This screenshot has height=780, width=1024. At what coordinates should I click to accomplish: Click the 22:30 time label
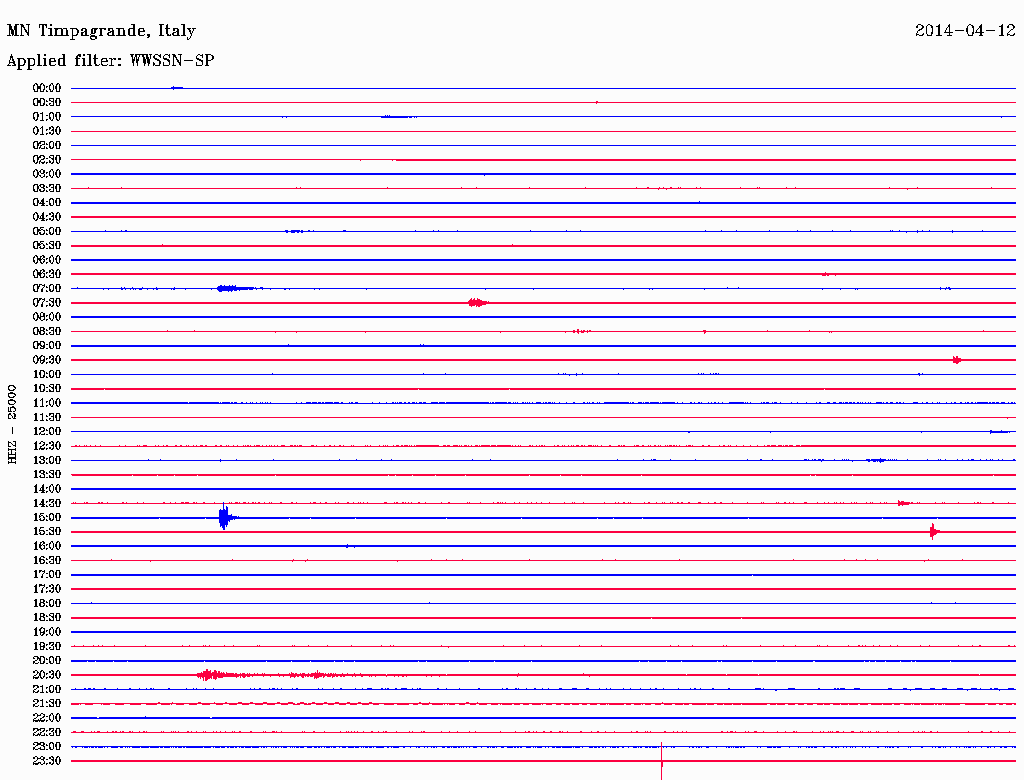pos(47,732)
